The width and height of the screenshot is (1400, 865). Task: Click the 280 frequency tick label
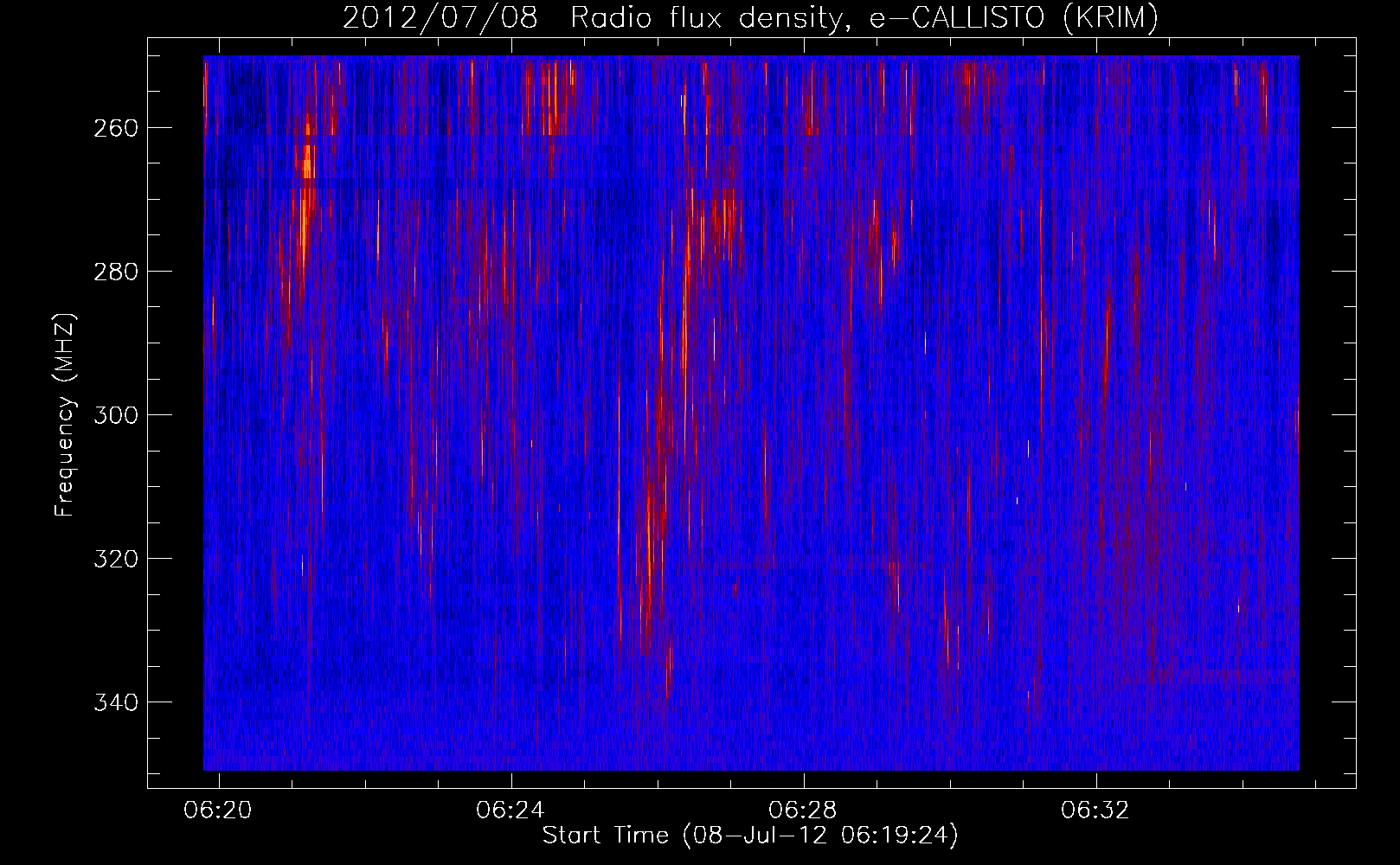click(115, 272)
